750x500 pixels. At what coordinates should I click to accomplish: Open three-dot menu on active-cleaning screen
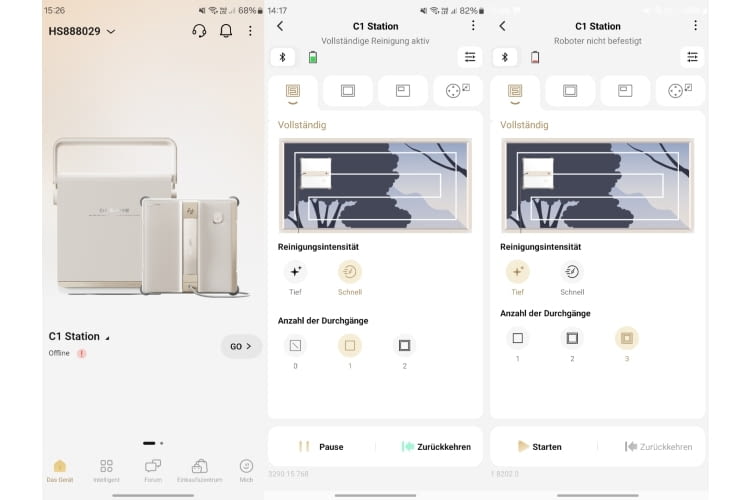pos(473,25)
